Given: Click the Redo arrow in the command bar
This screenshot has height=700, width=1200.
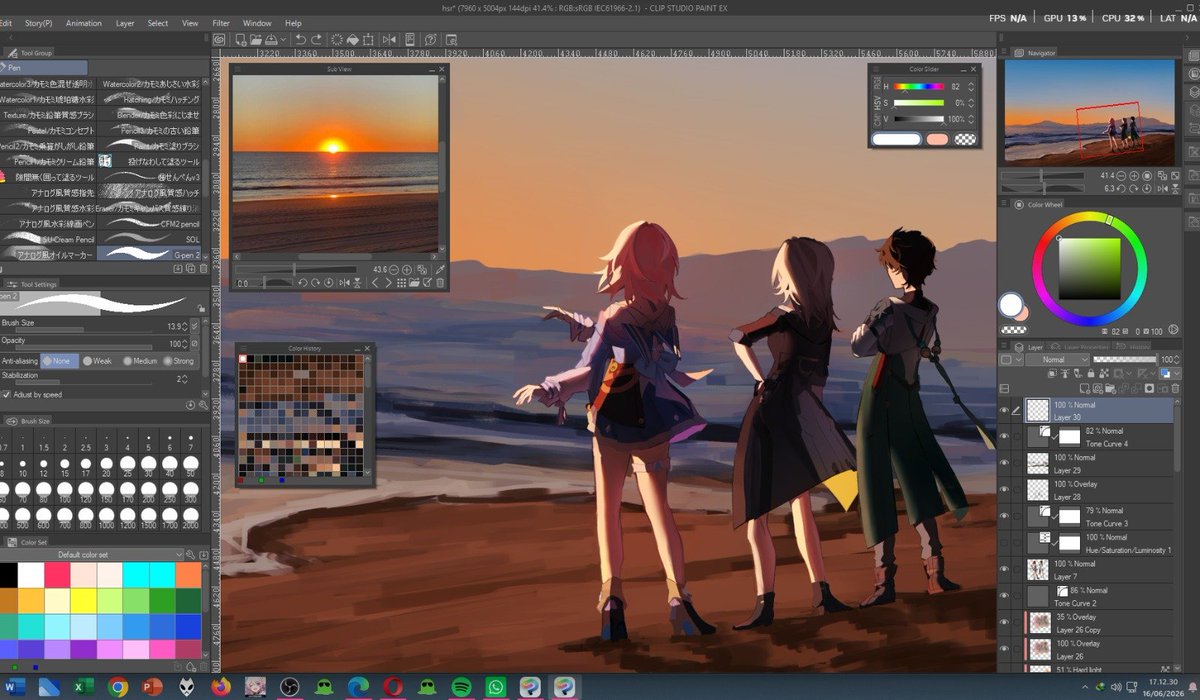Looking at the screenshot, I should 317,39.
